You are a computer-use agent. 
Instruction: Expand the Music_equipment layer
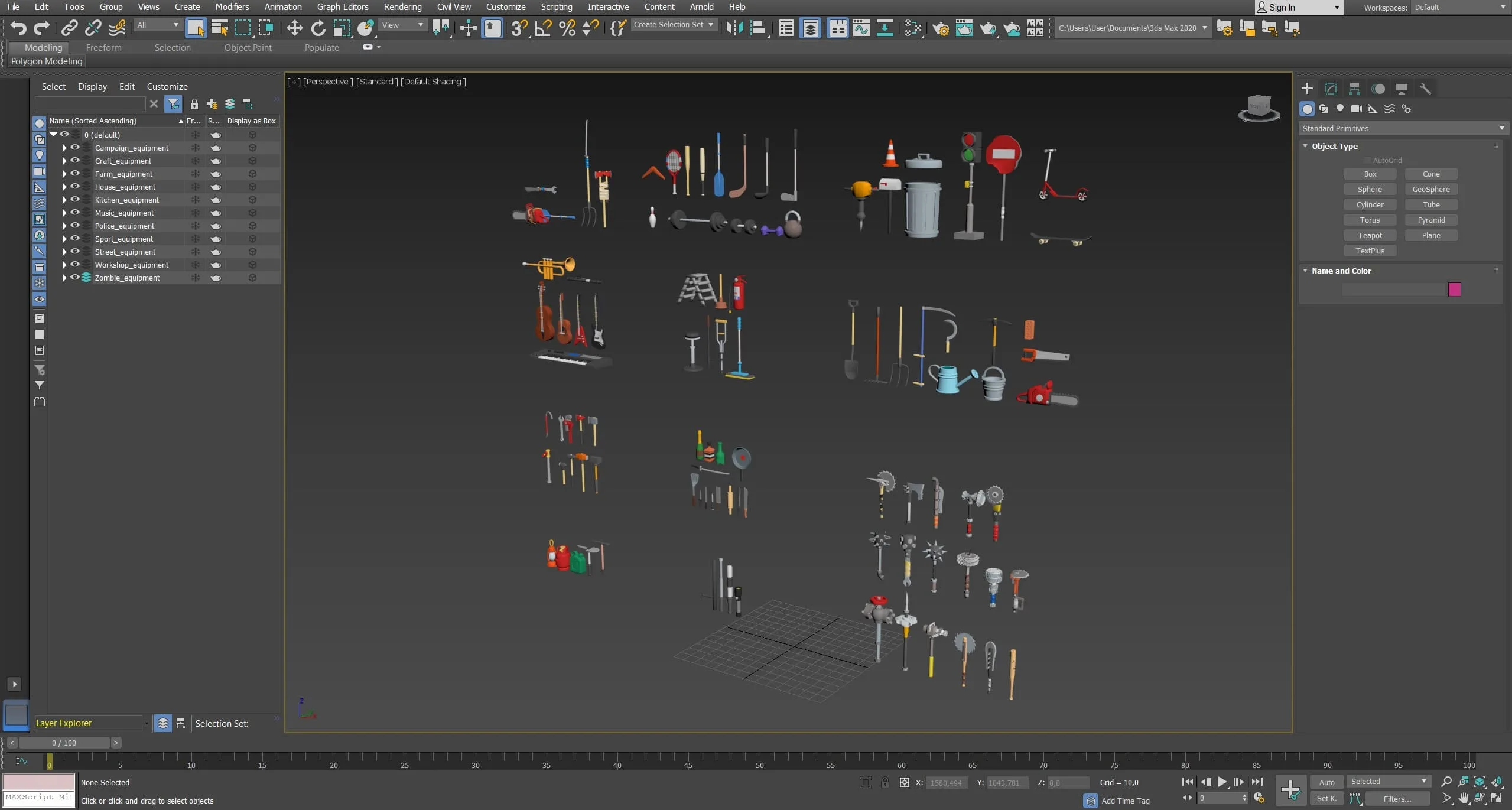tap(64, 213)
